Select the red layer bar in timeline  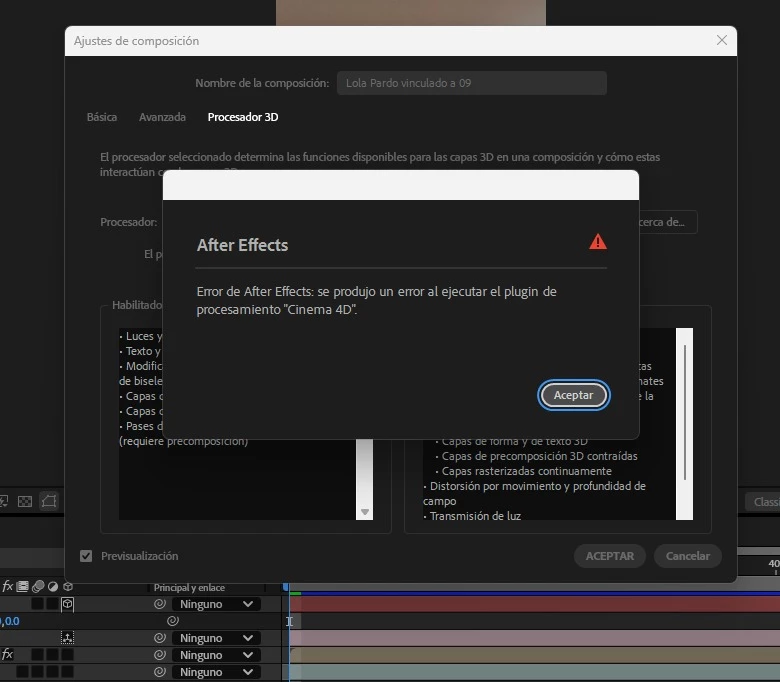(x=535, y=604)
